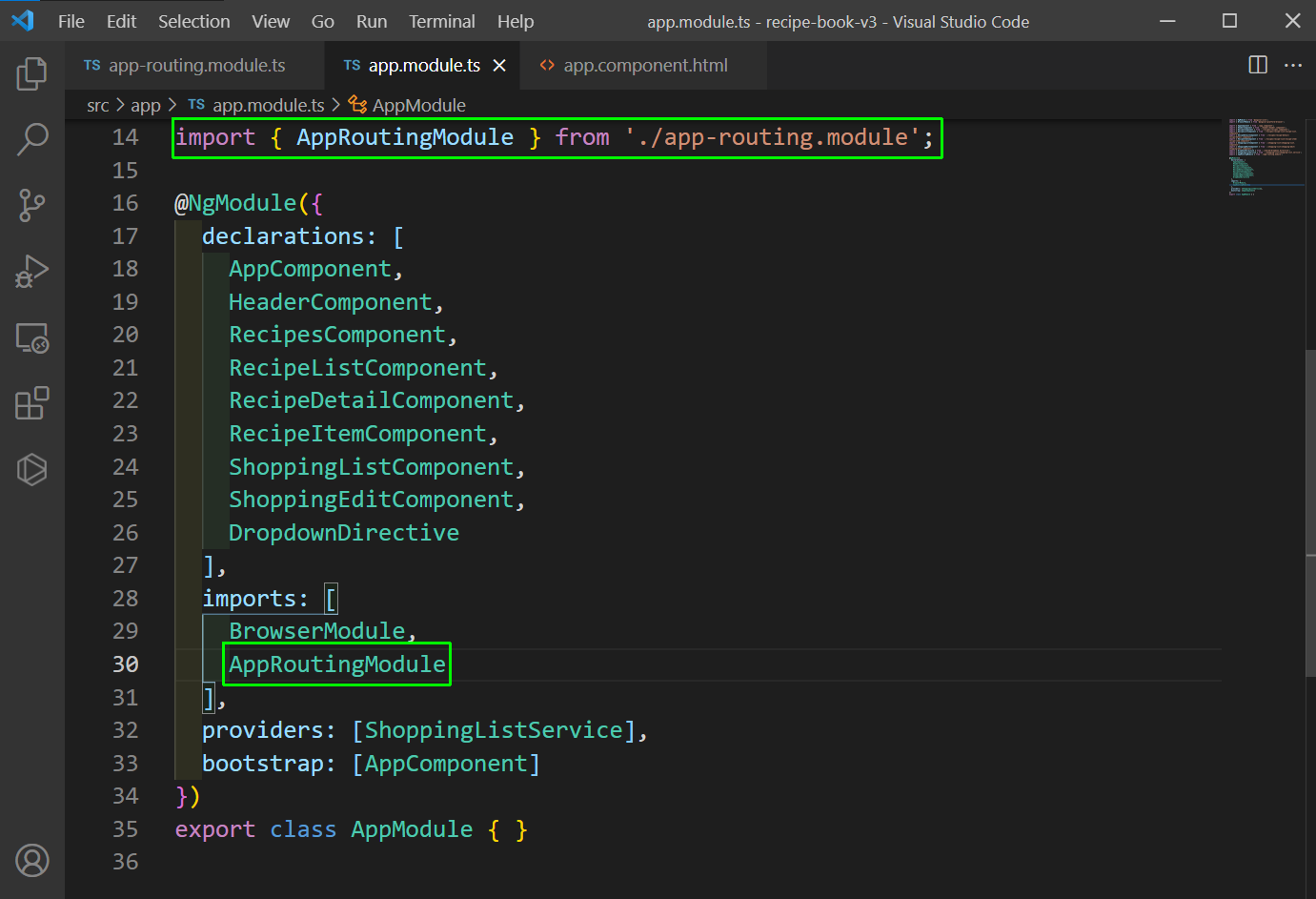Image resolution: width=1316 pixels, height=899 pixels.
Task: Click the providers property on line 32
Action: click(x=263, y=730)
